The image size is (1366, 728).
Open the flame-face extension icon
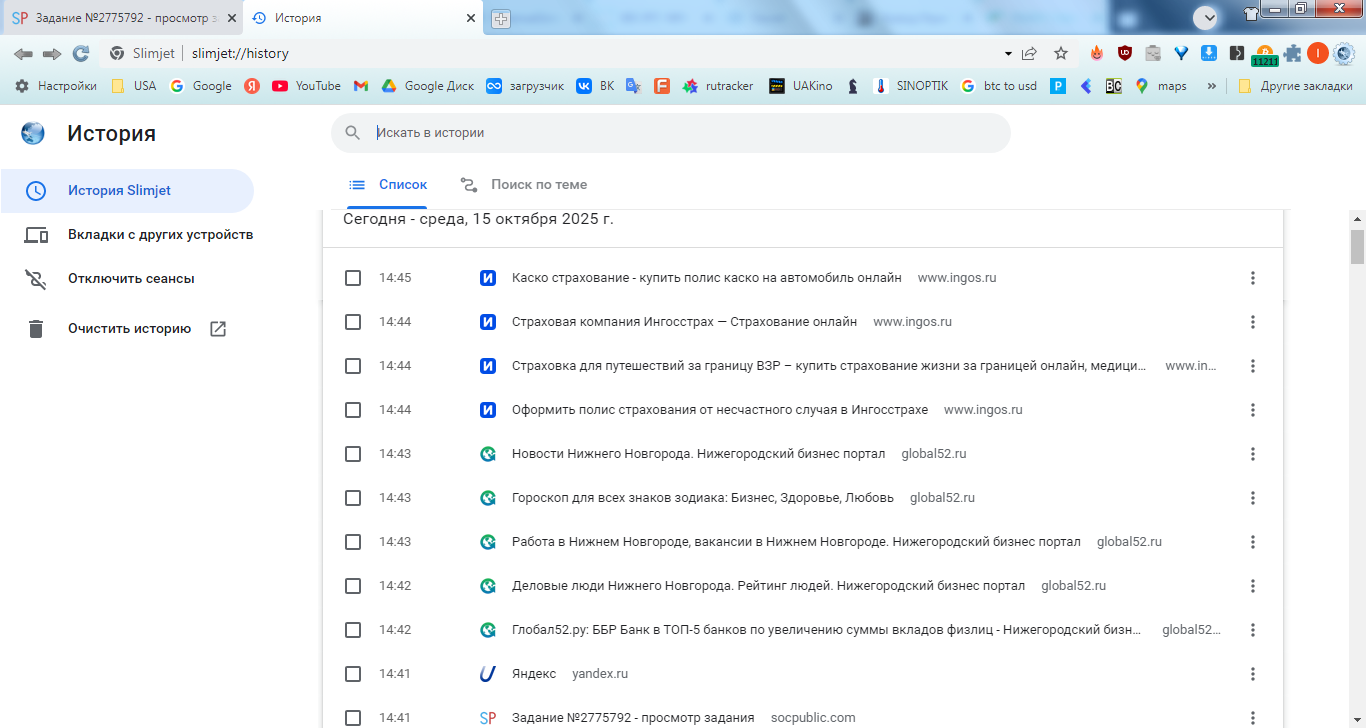point(1097,54)
